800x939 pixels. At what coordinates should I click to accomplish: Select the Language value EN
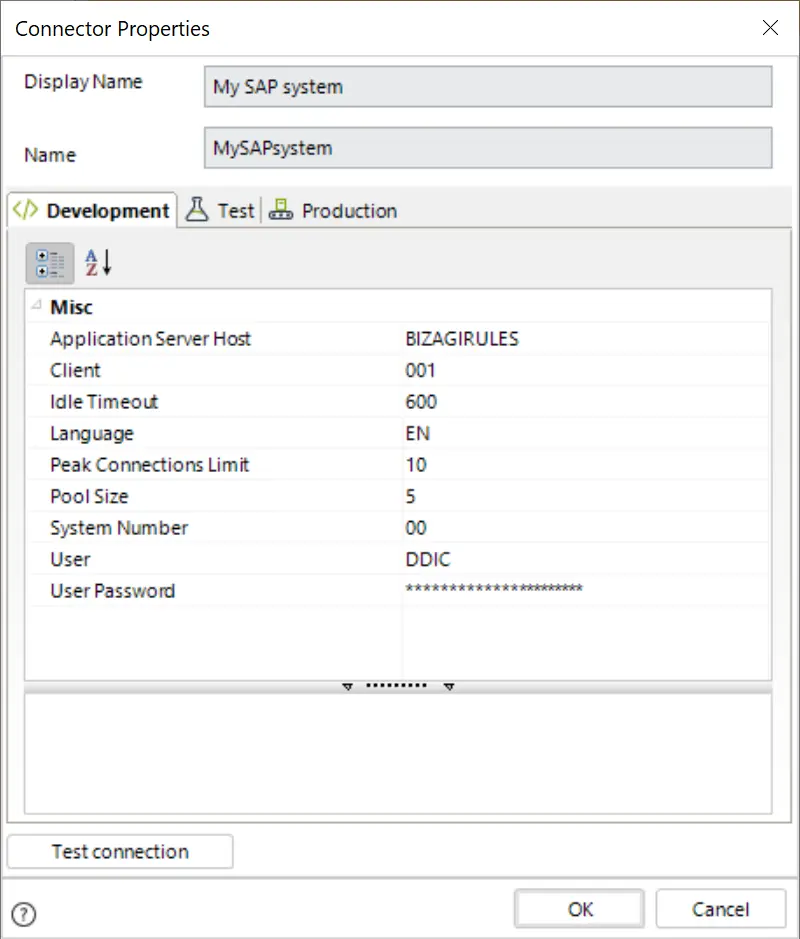pyautogui.click(x=418, y=434)
